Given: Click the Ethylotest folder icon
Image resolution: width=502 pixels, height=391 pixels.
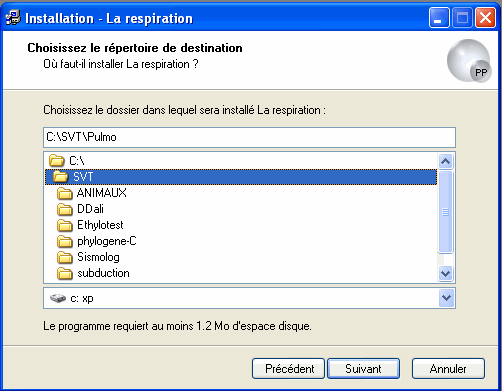Looking at the screenshot, I should 64,225.
